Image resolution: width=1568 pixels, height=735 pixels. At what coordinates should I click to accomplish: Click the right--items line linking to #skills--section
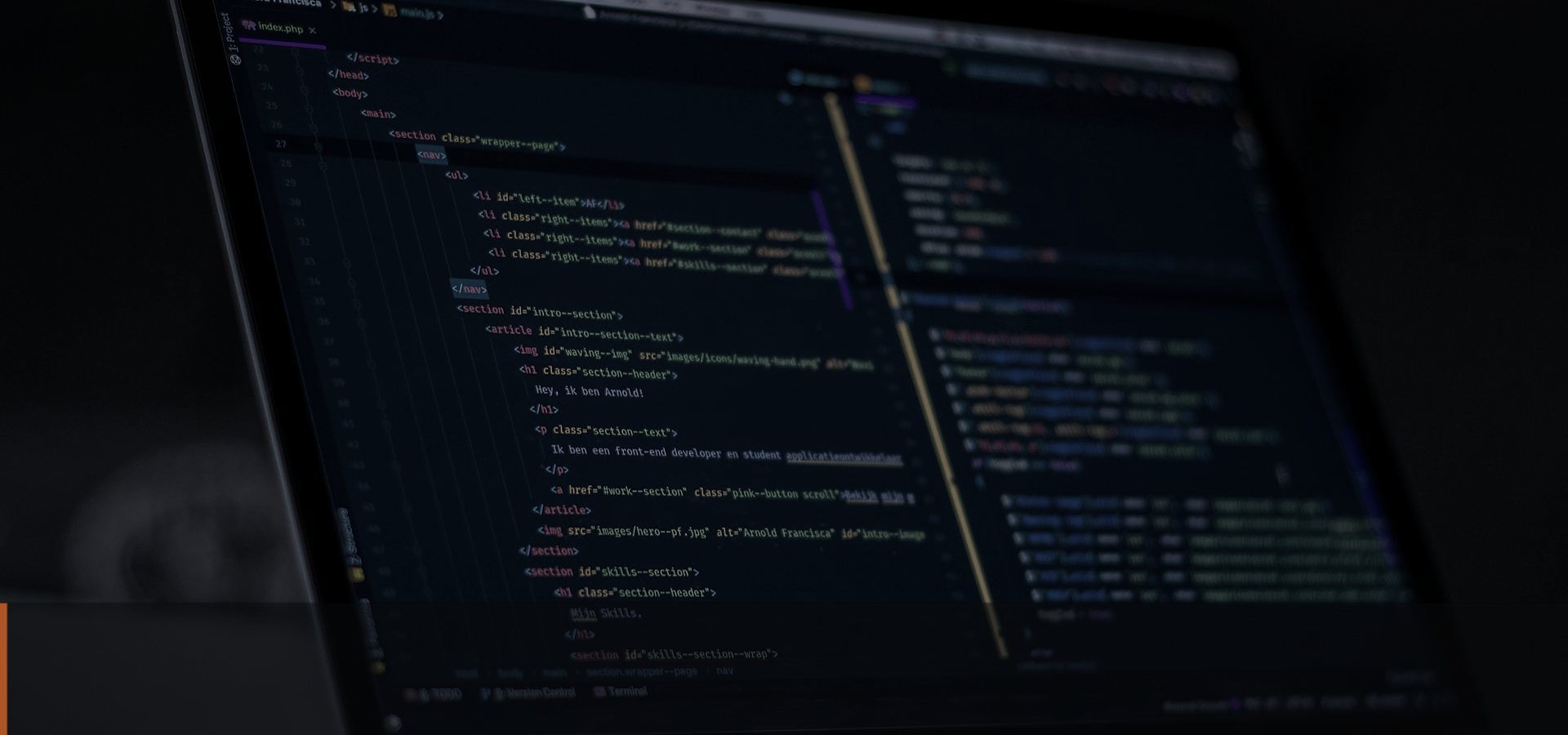(x=665, y=263)
